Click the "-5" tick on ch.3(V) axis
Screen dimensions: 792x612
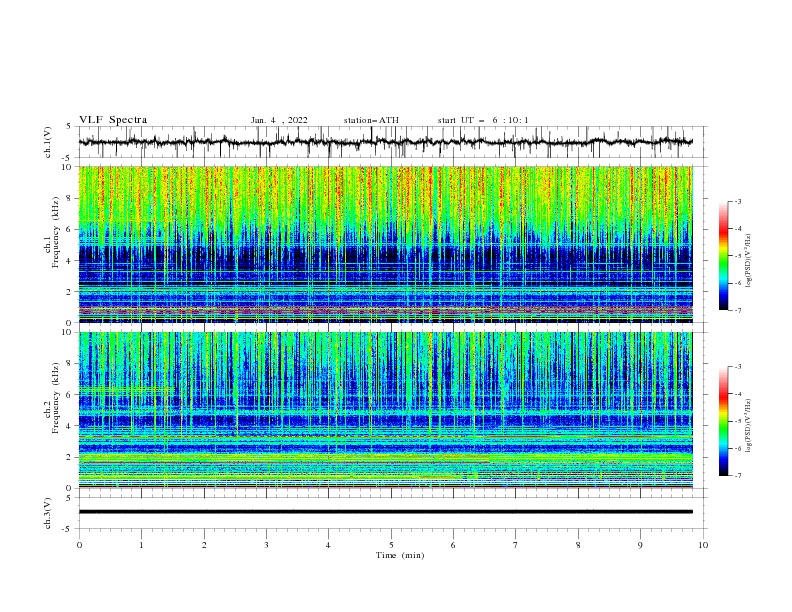click(68, 529)
